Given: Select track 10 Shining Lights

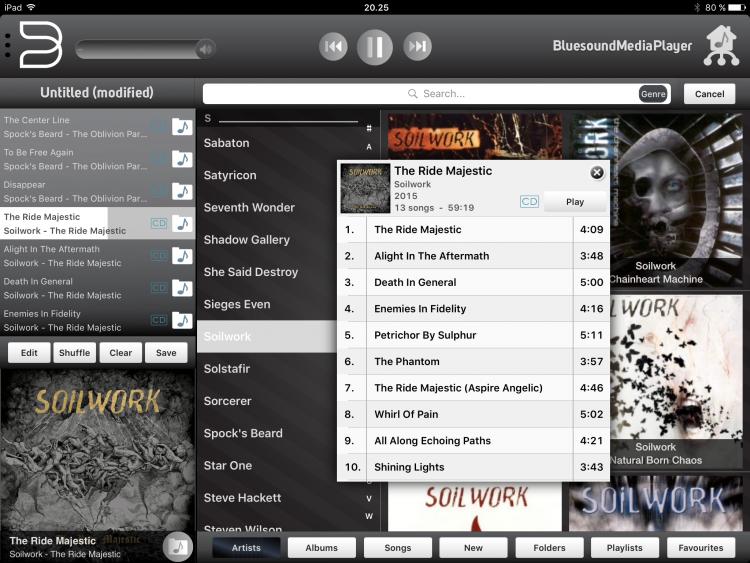Looking at the screenshot, I should [474, 467].
